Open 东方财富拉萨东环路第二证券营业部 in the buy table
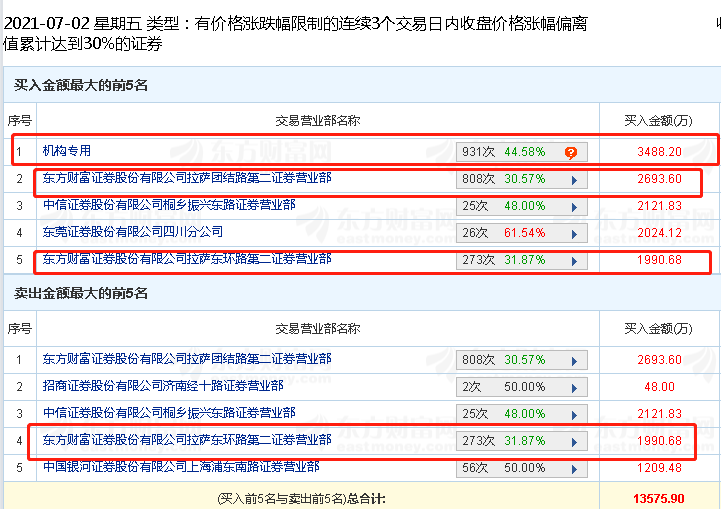This screenshot has height=509, width=721. pos(187,258)
